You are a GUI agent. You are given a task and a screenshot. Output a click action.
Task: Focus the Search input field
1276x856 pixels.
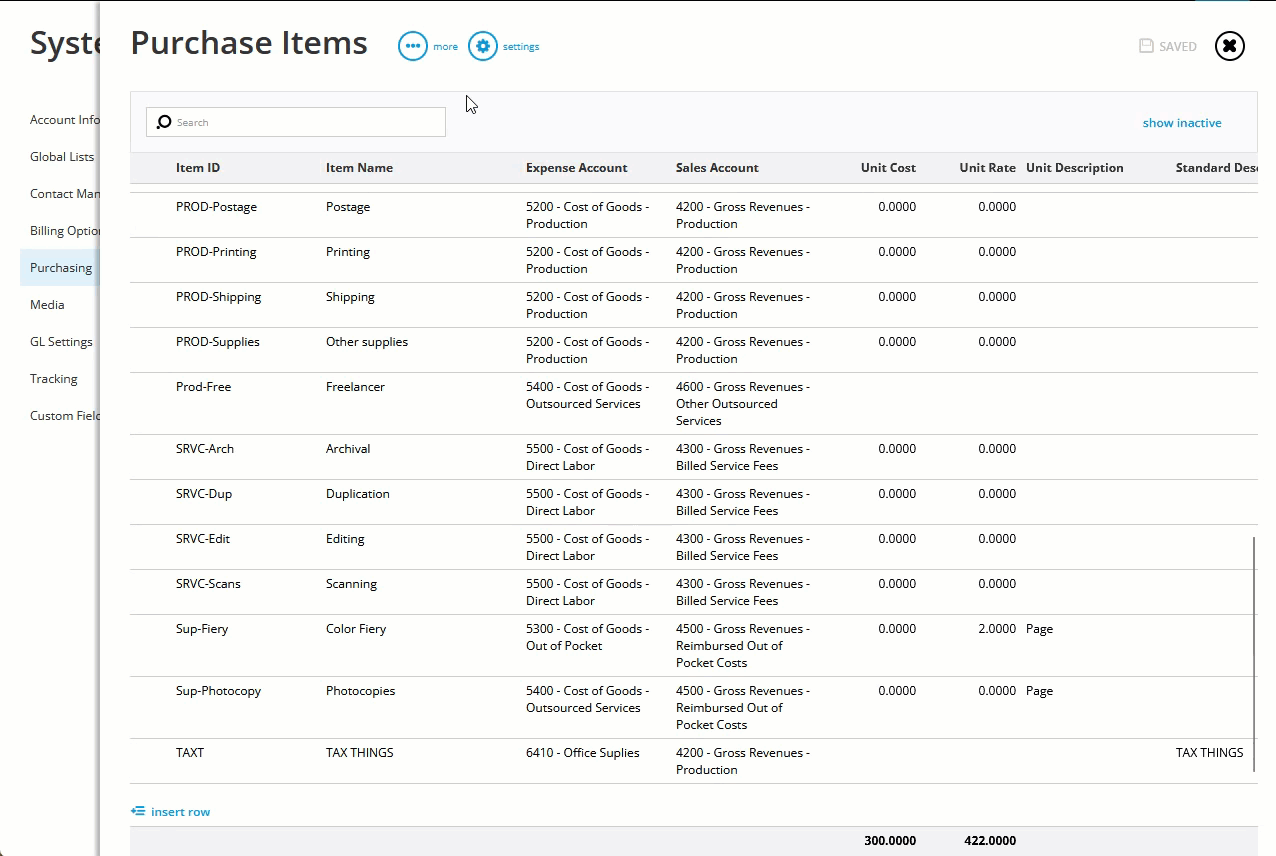[296, 122]
